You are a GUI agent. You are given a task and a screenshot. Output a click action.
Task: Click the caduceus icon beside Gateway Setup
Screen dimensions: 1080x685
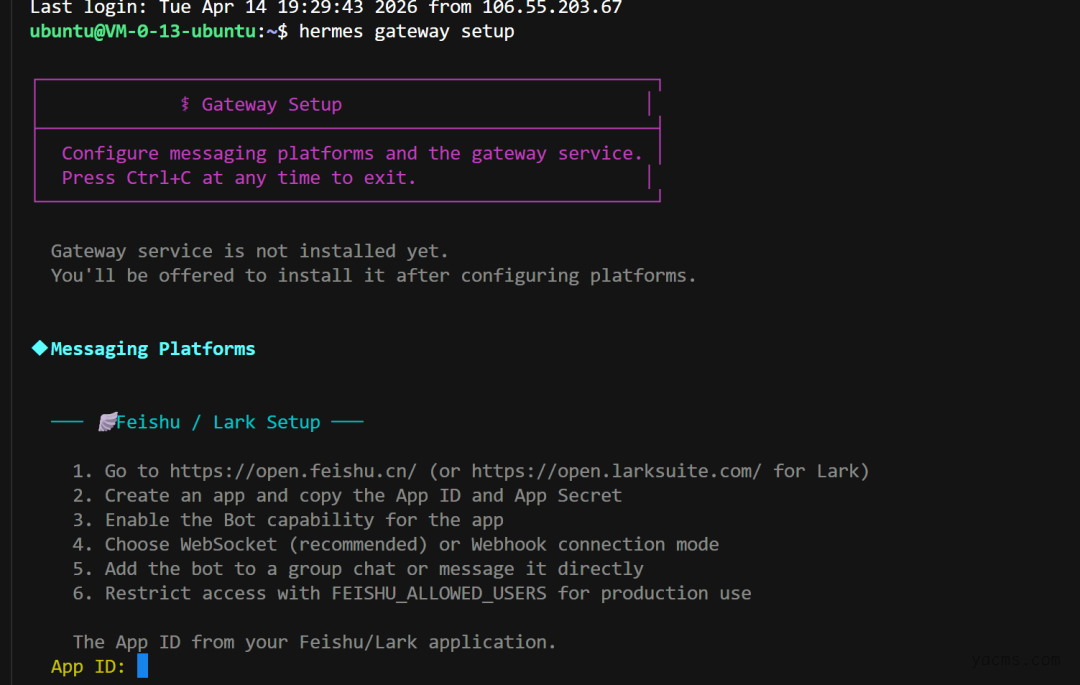[185, 105]
